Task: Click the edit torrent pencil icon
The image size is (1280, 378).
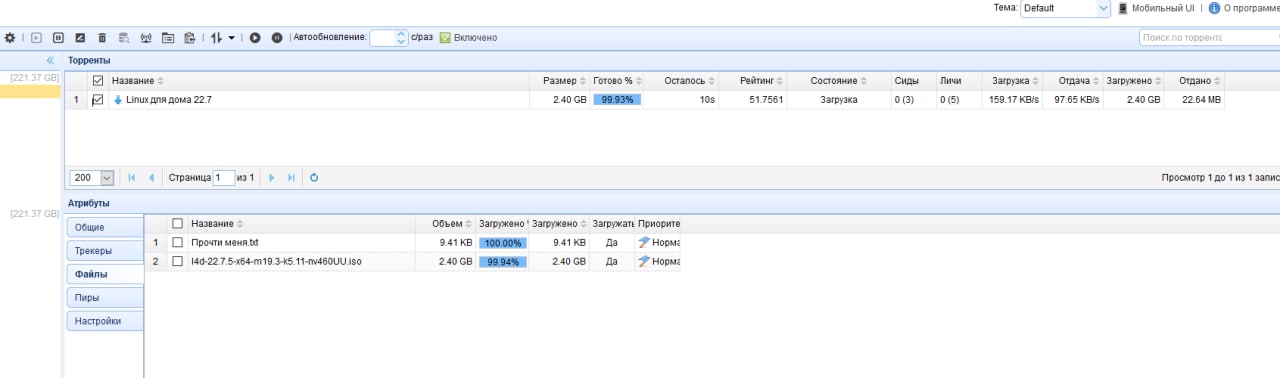Action: pyautogui.click(x=80, y=38)
